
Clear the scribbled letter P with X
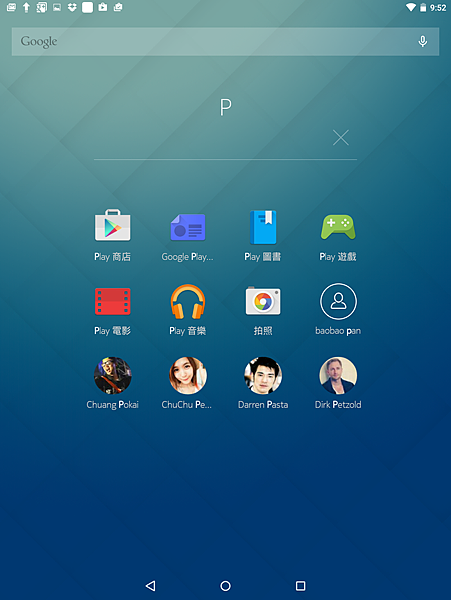pos(340,138)
